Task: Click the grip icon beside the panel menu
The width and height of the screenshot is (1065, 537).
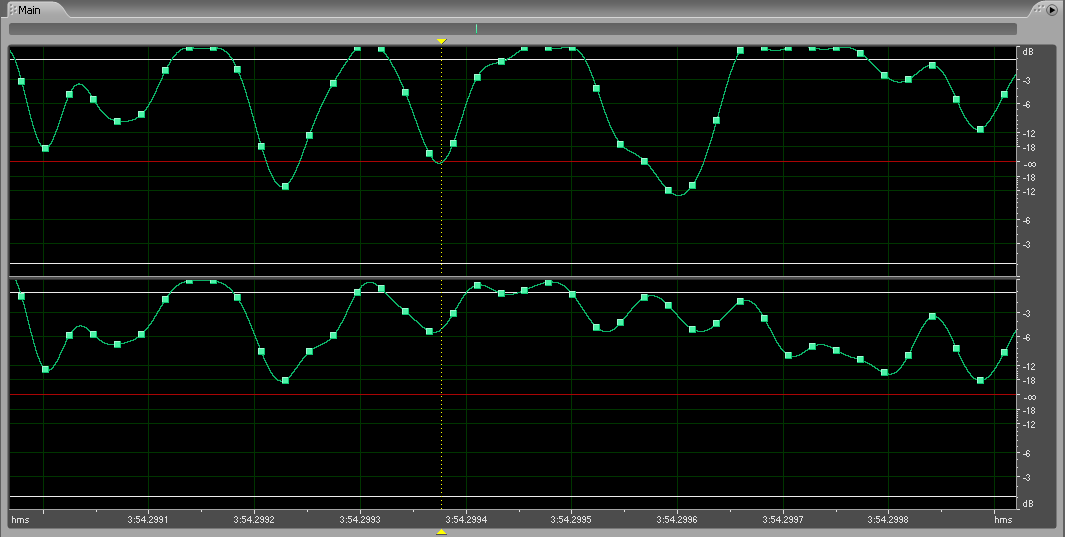Action: [1039, 10]
